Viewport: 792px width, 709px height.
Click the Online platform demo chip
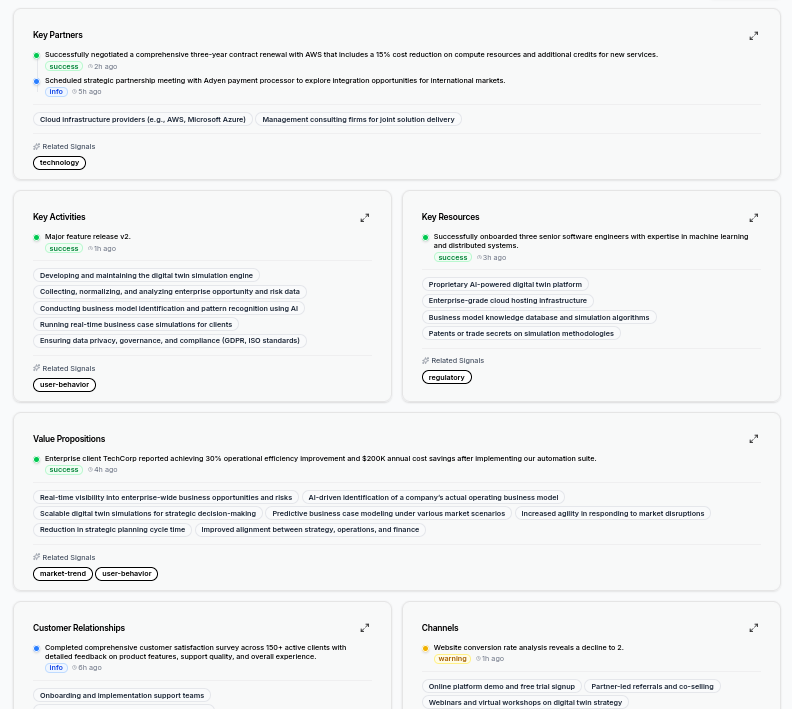501,687
